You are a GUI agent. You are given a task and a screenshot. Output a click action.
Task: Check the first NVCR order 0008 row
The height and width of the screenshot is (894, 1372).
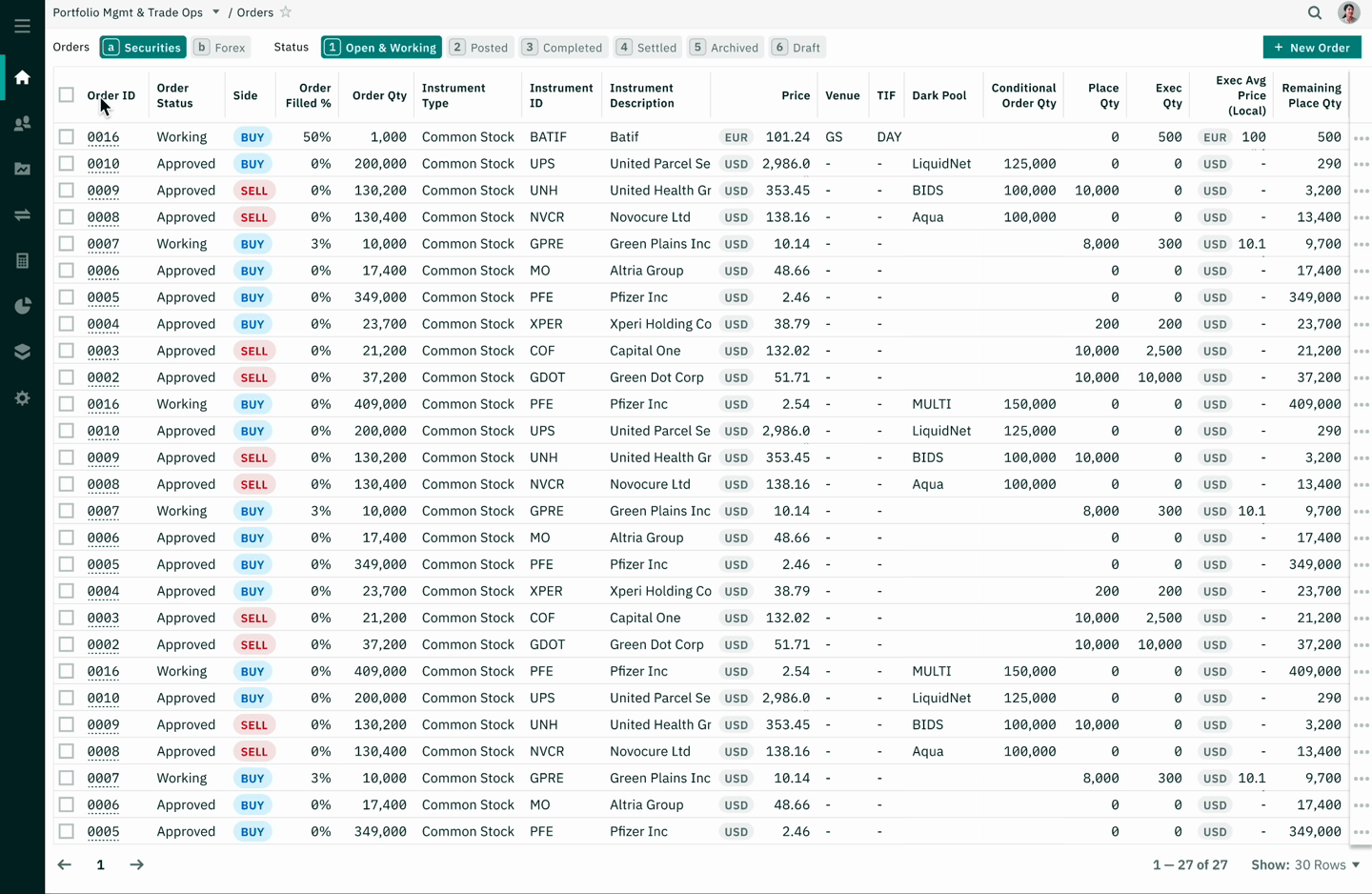[66, 216]
